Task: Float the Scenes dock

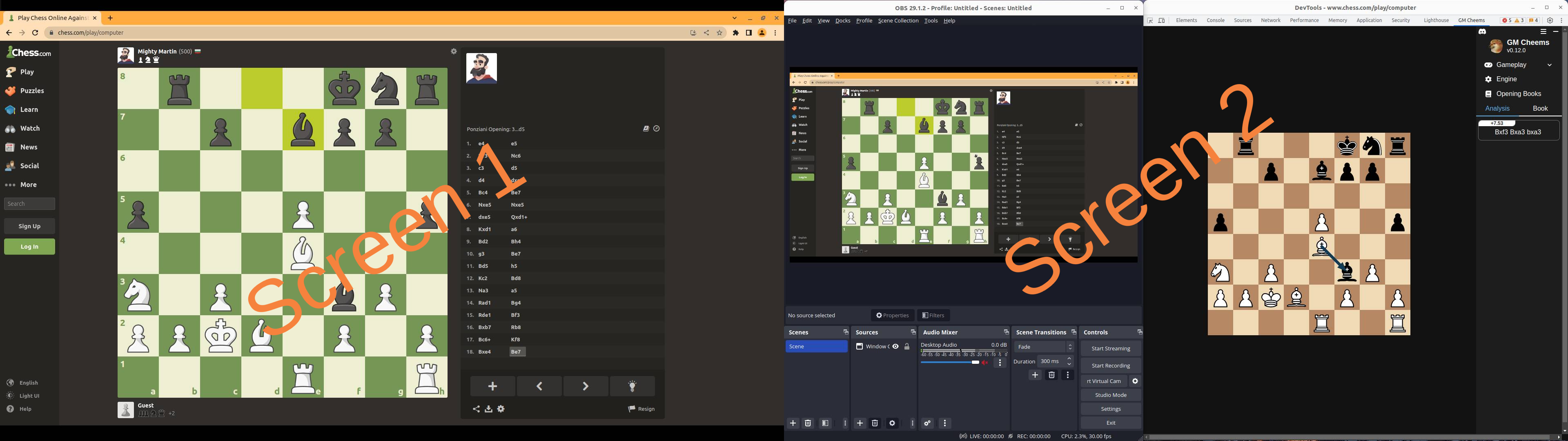Action: [846, 332]
